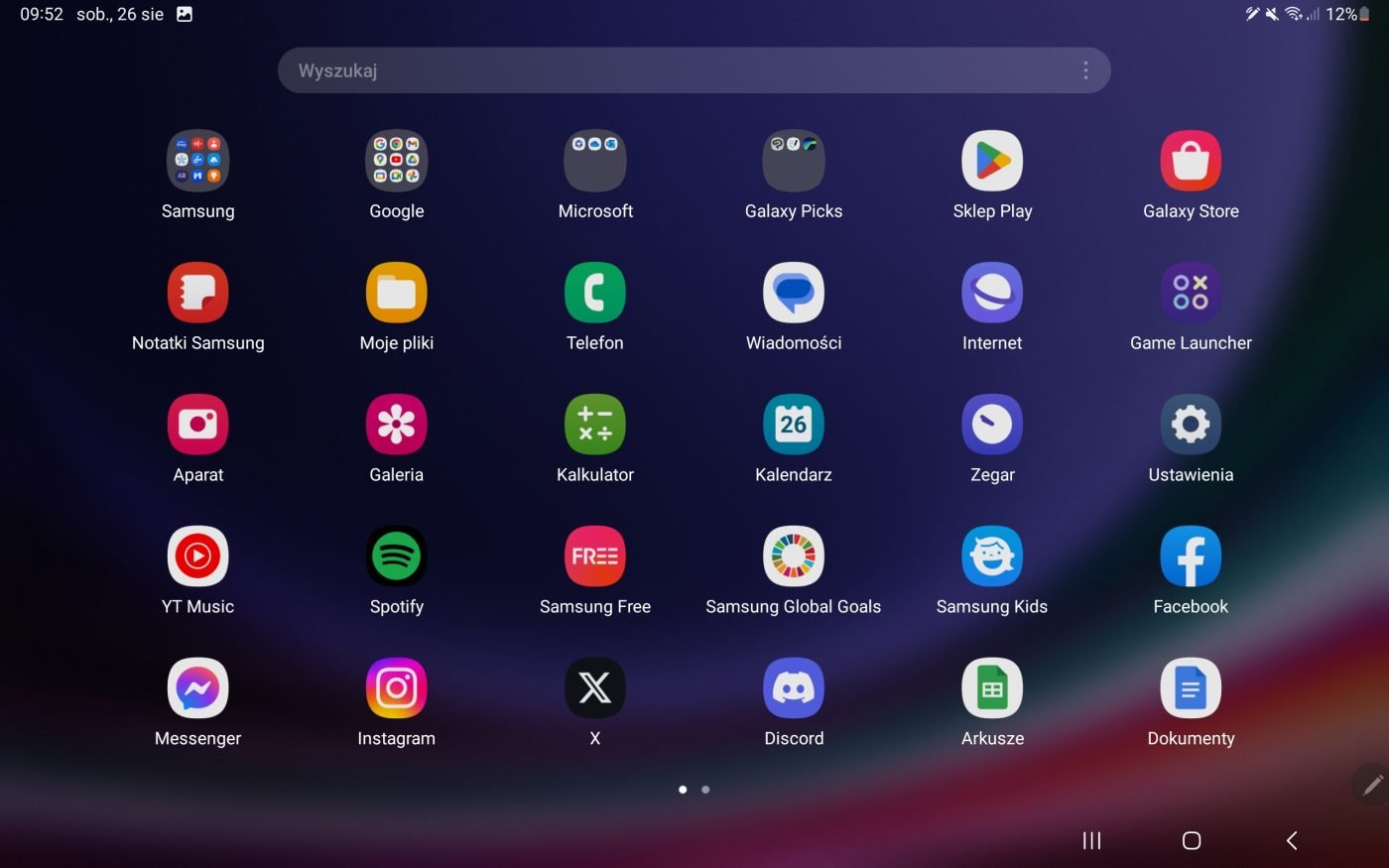
Task: Open the Samsung apps folder
Action: tap(197, 161)
